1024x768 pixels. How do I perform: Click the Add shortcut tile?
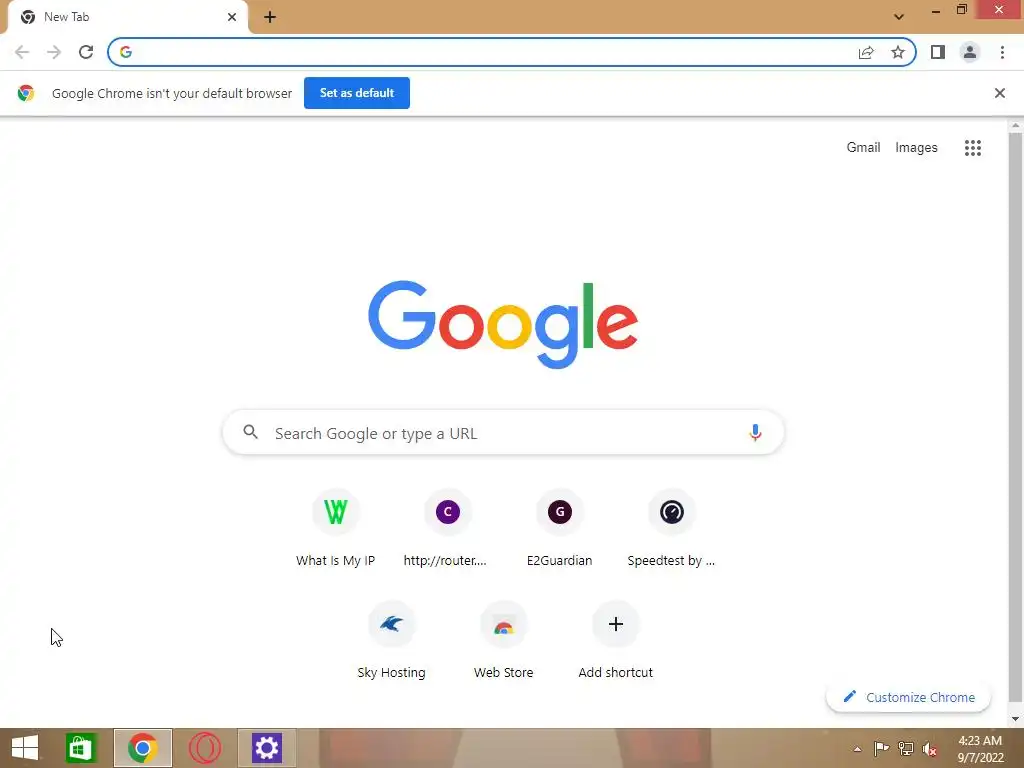(x=616, y=641)
